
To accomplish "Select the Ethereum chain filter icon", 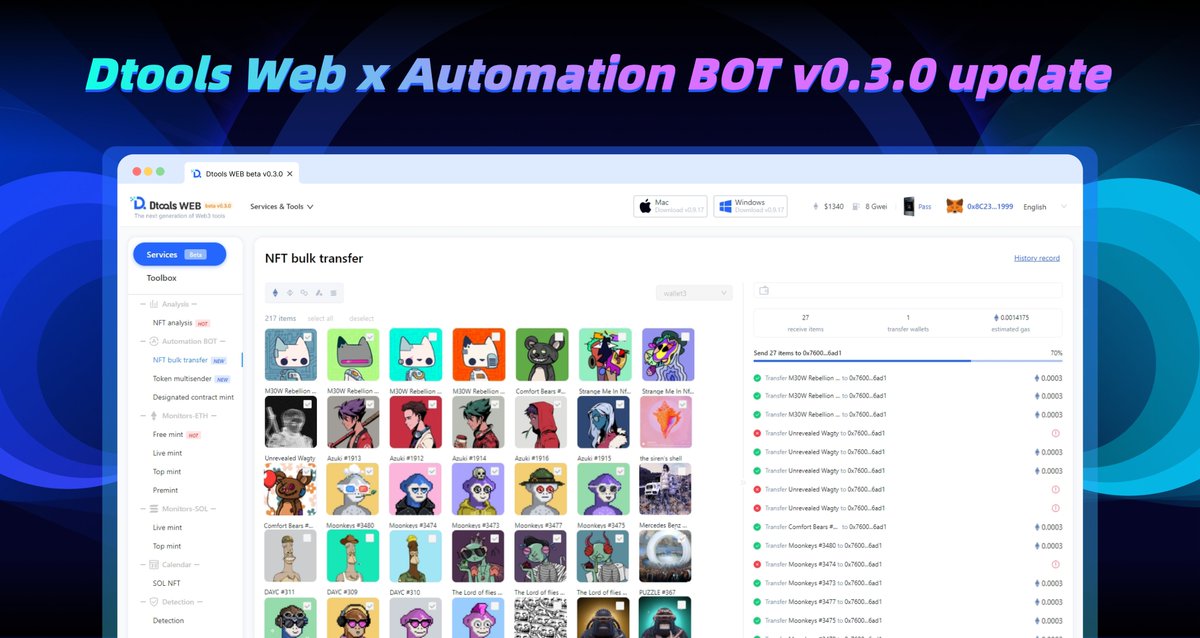I will tap(276, 293).
